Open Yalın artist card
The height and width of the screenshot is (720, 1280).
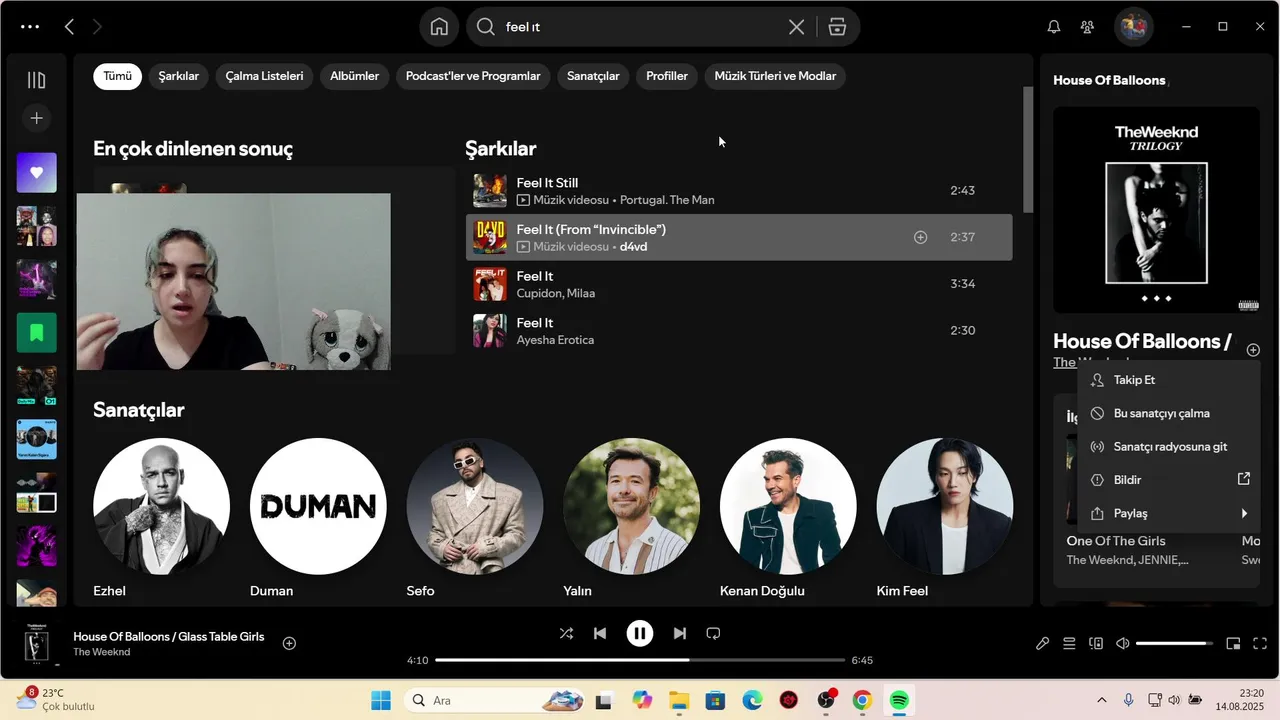(x=631, y=517)
